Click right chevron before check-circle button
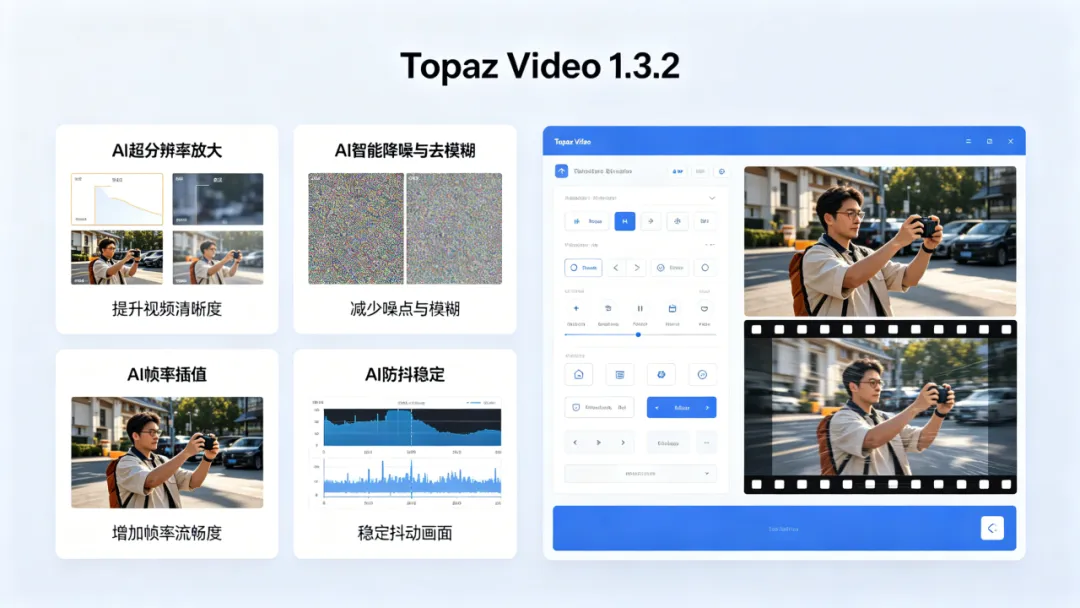This screenshot has height=608, width=1080. [637, 268]
